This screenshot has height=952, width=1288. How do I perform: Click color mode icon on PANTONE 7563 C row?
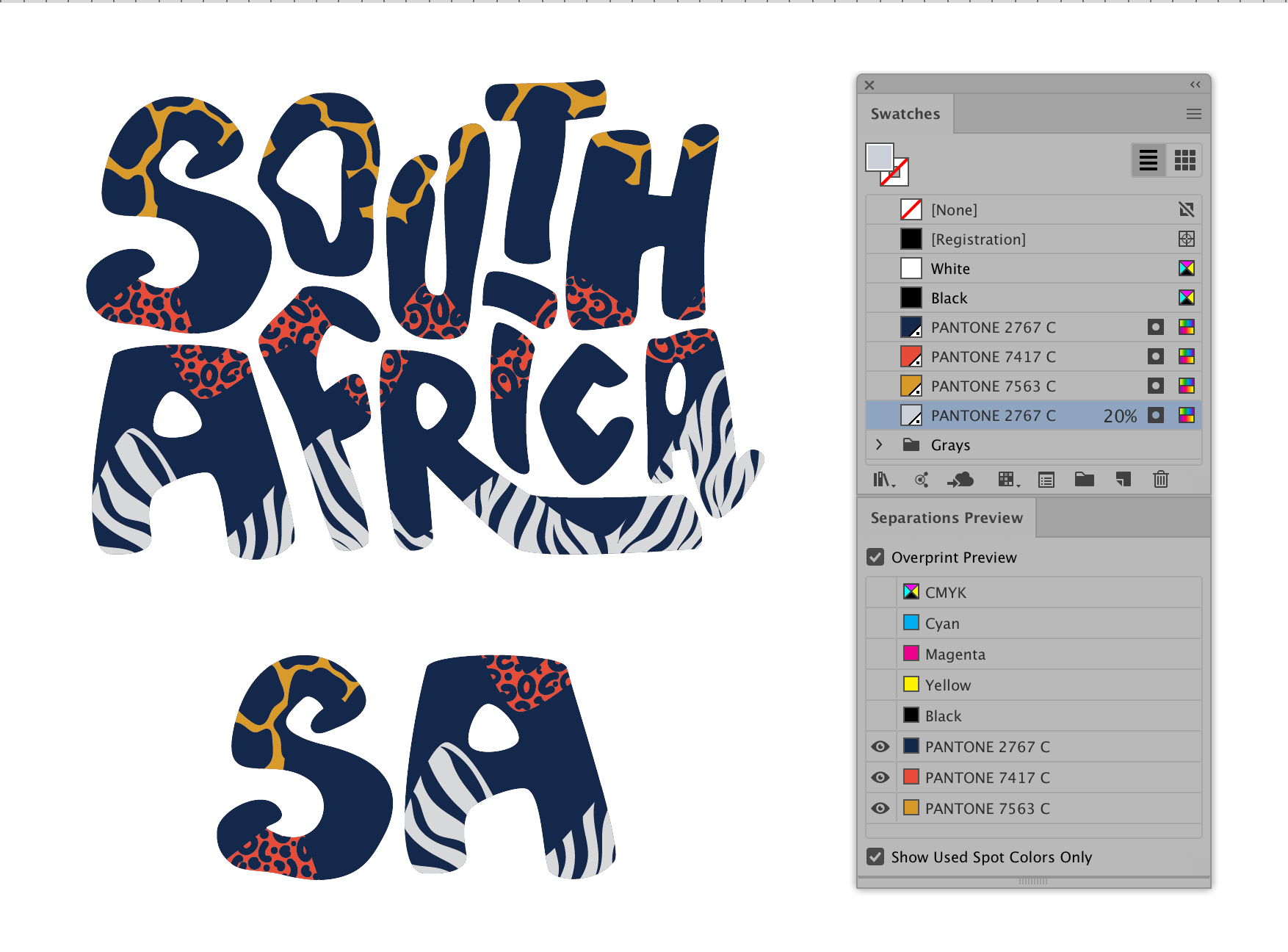(x=1187, y=386)
